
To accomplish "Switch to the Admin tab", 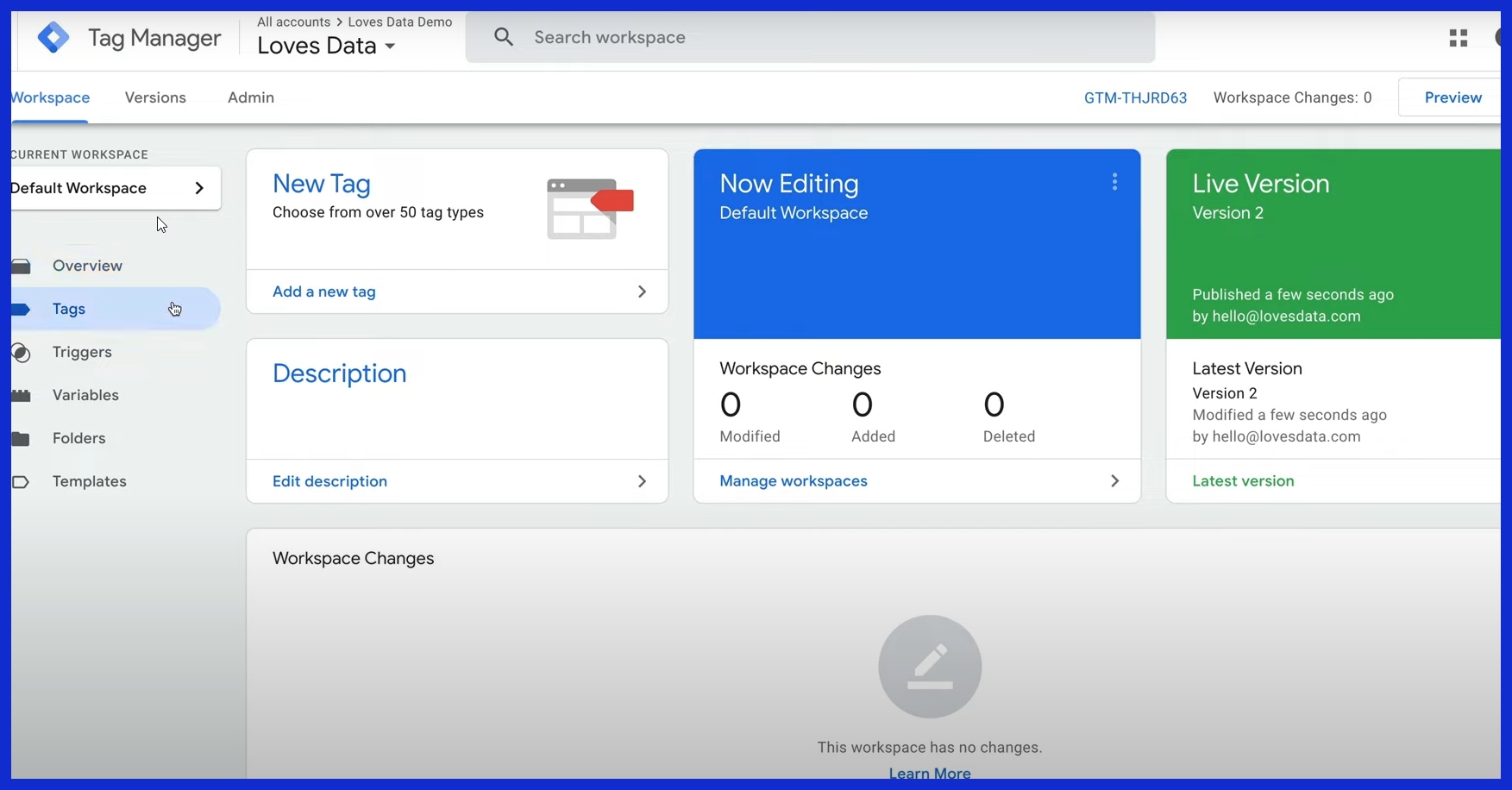I will coord(251,97).
